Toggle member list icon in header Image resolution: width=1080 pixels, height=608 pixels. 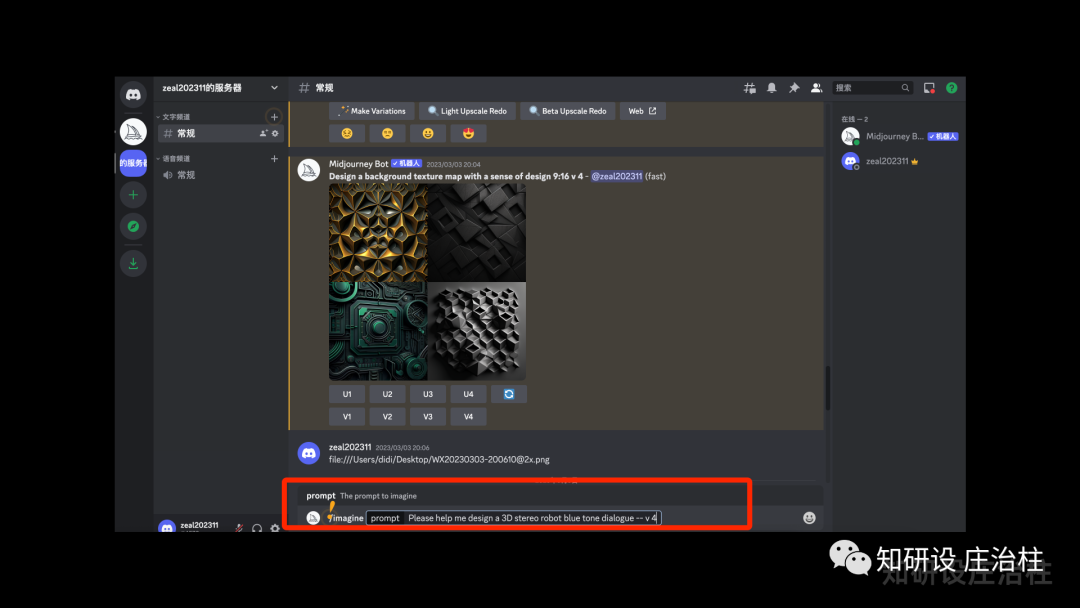(x=816, y=88)
